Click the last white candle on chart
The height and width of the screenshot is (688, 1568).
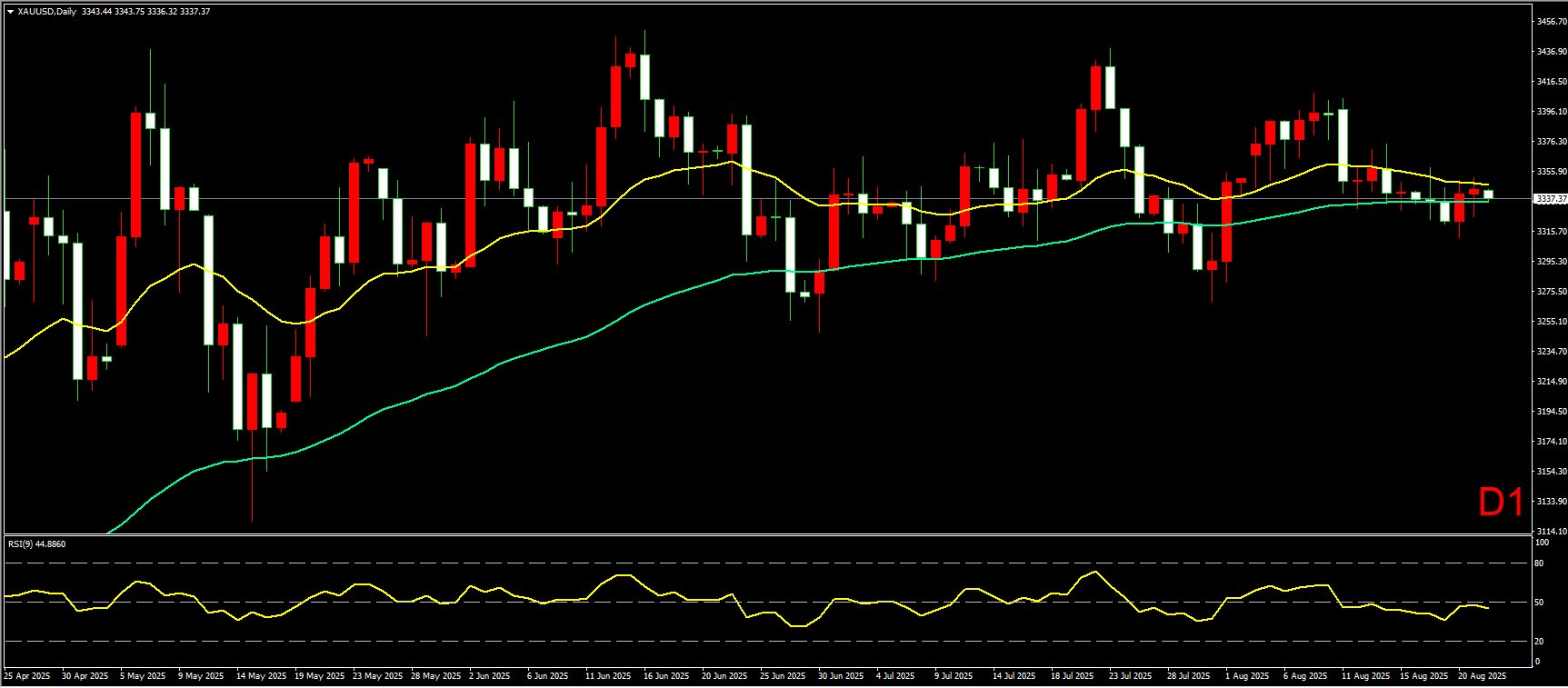point(1488,194)
